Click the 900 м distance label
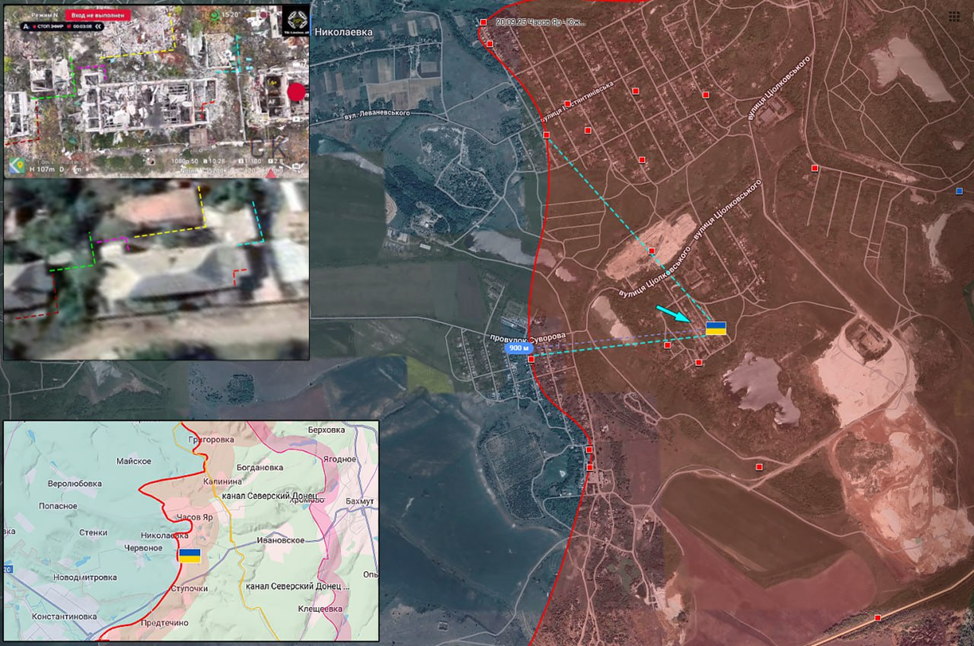The height and width of the screenshot is (646, 974). pos(517,348)
